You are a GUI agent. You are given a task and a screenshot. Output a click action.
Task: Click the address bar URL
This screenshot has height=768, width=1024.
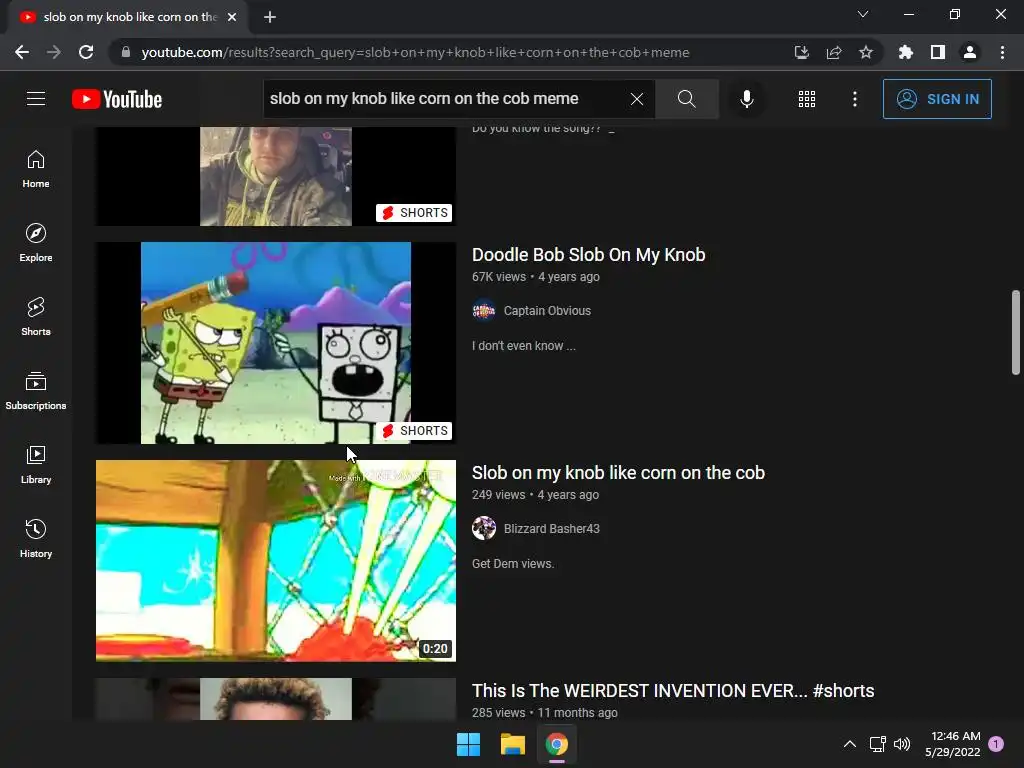415,52
